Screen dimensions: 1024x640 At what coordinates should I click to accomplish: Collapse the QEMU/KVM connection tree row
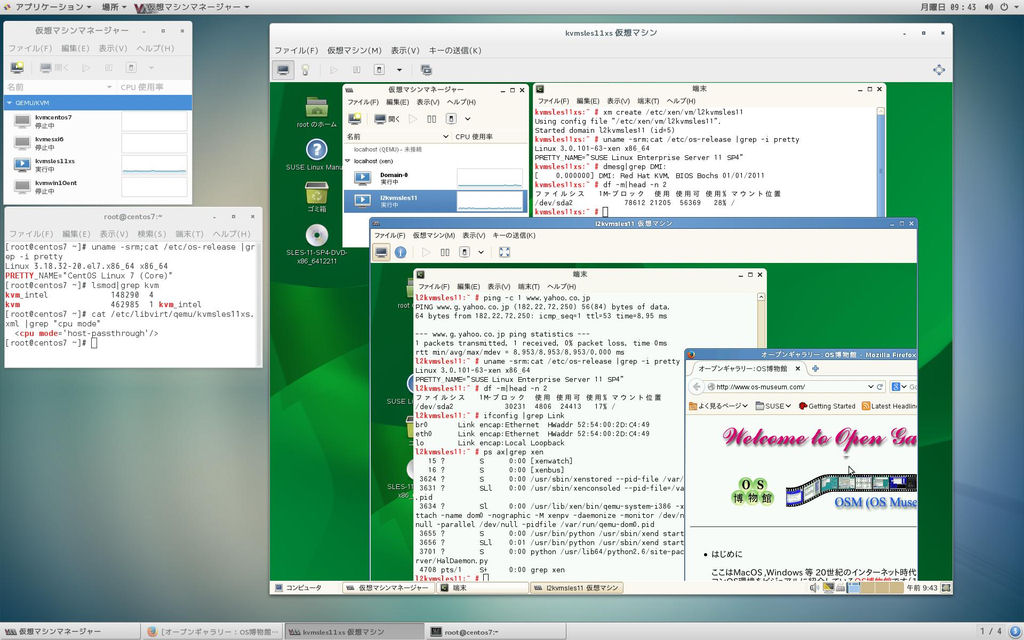(9, 103)
